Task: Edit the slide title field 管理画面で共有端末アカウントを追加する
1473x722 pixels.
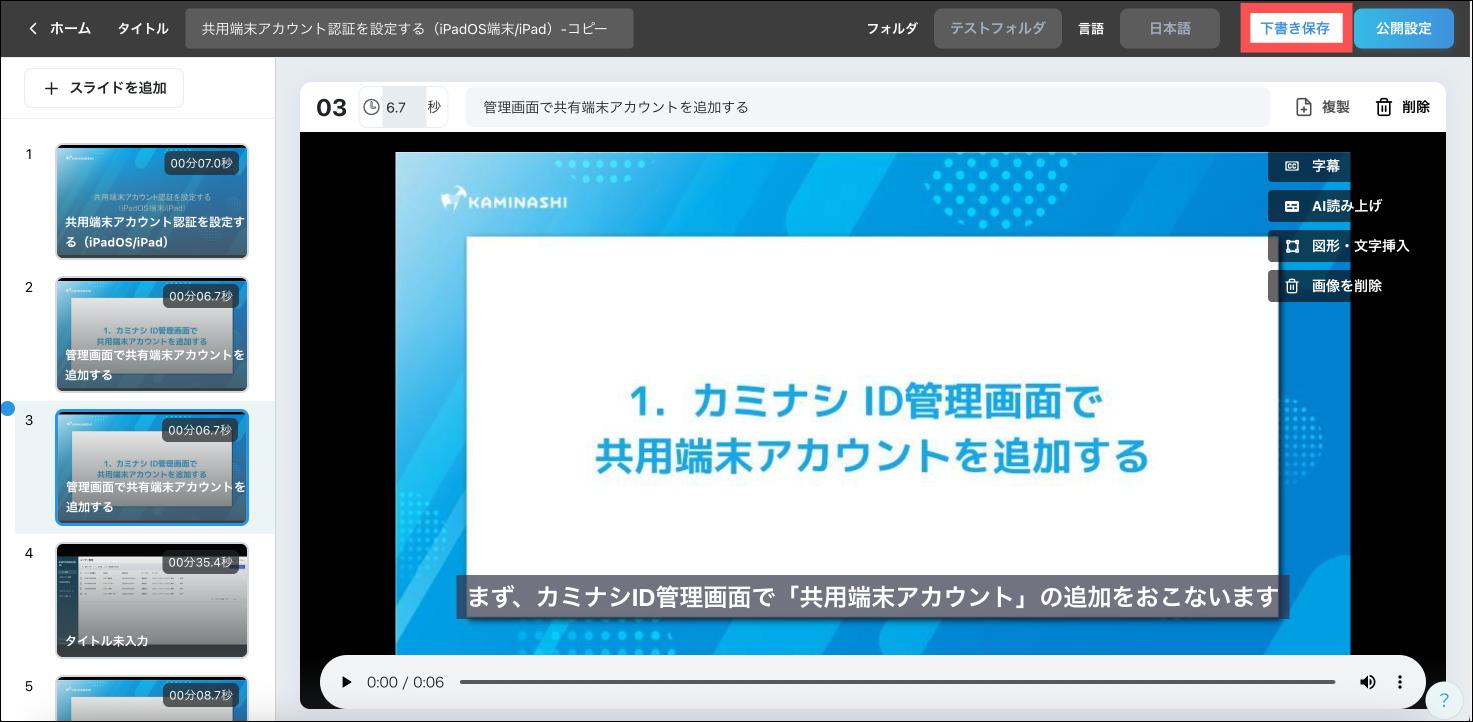Action: click(x=867, y=107)
